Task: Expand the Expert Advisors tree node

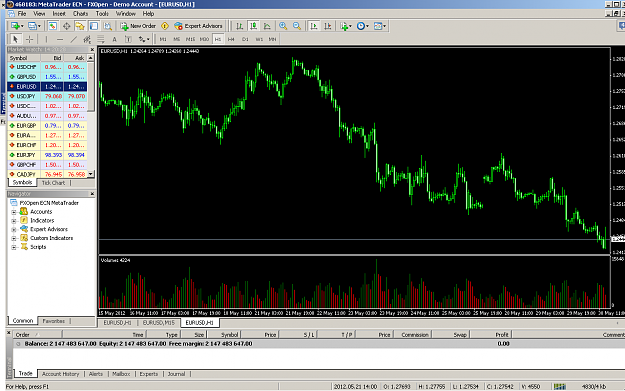Action: coord(14,230)
